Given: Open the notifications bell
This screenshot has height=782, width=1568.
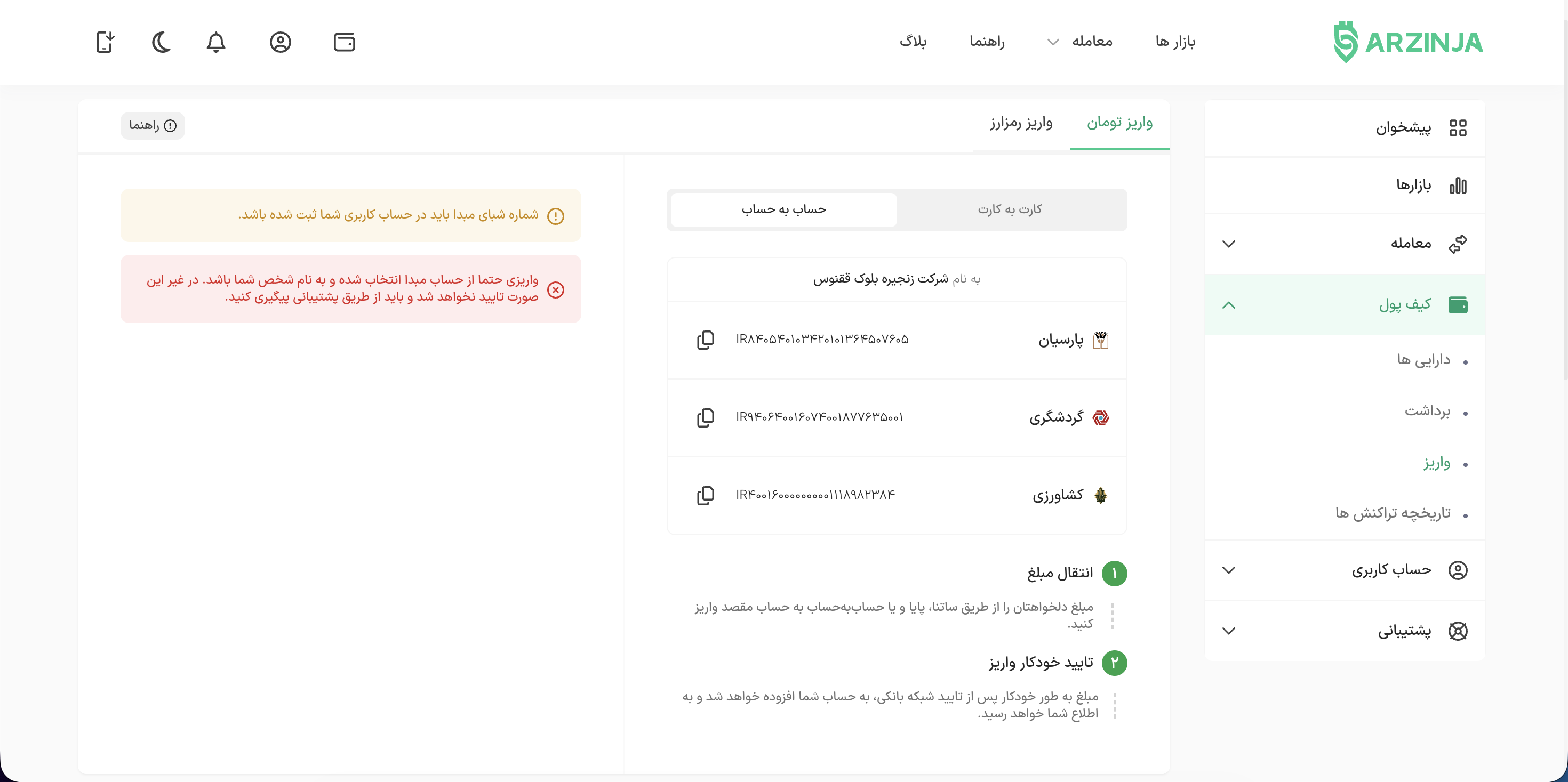Looking at the screenshot, I should point(216,42).
